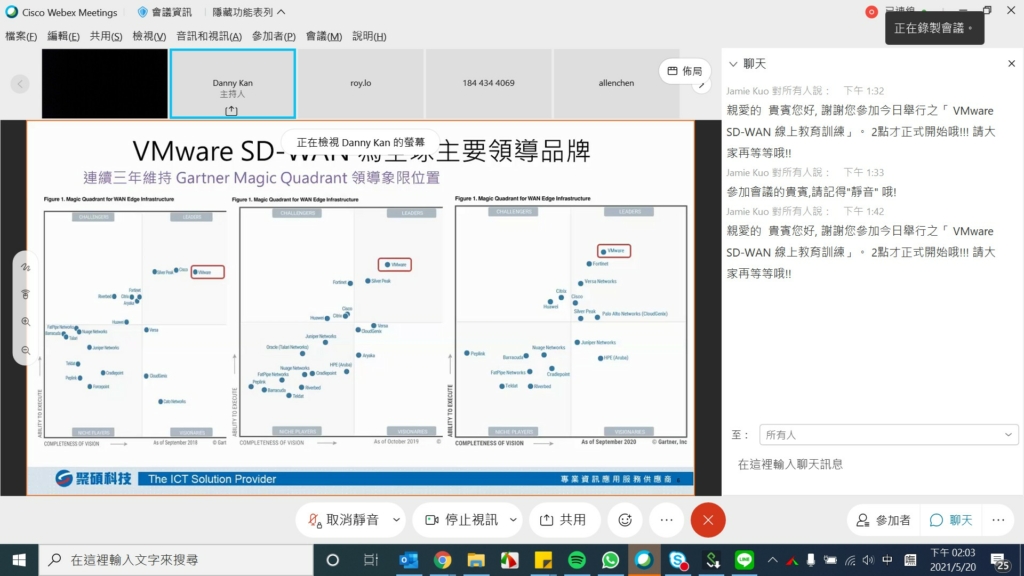
Task: Open video options arrow beside 停止視訊
Action: [x=513, y=520]
